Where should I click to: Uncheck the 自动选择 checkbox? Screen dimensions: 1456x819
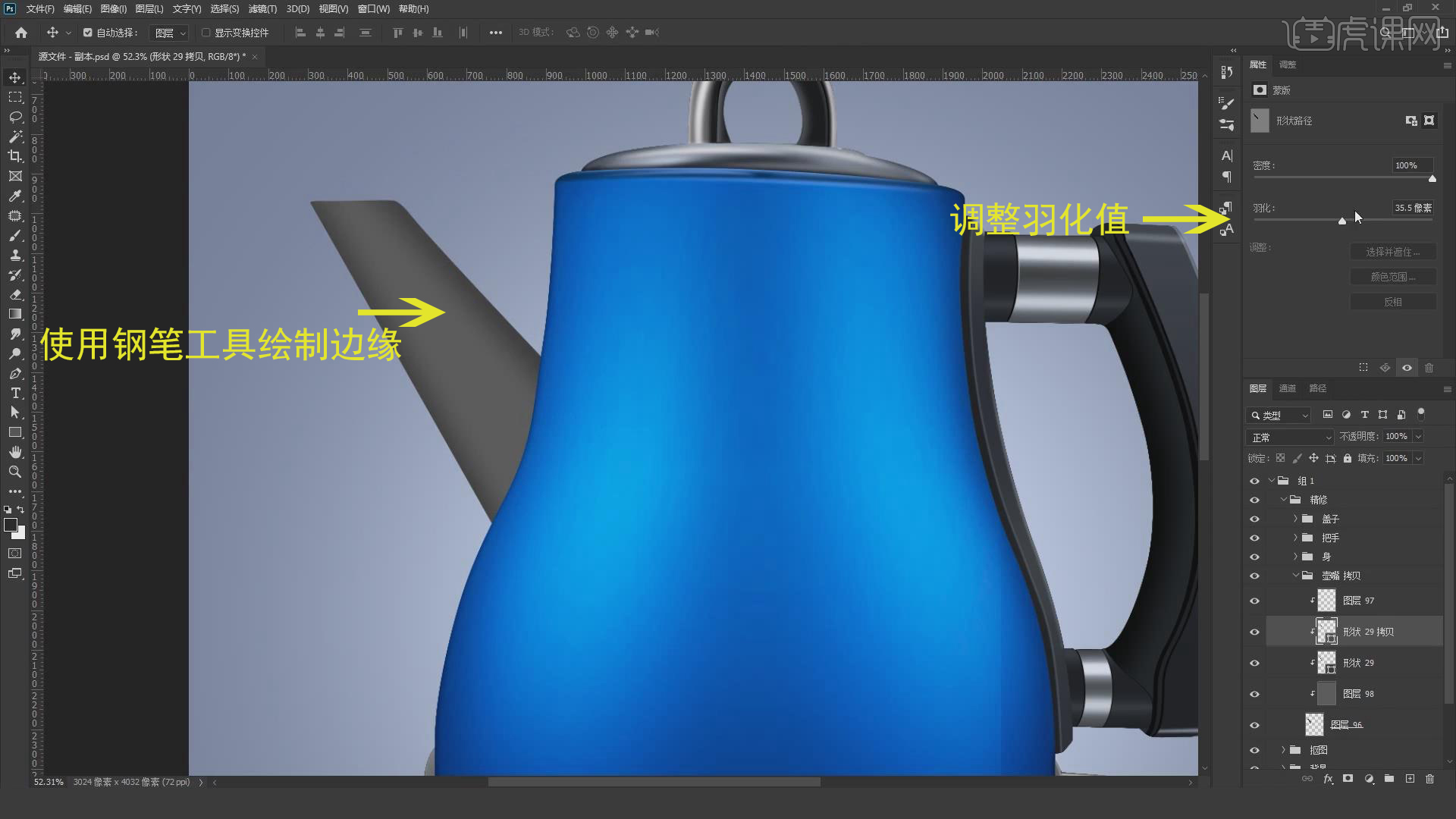click(88, 33)
